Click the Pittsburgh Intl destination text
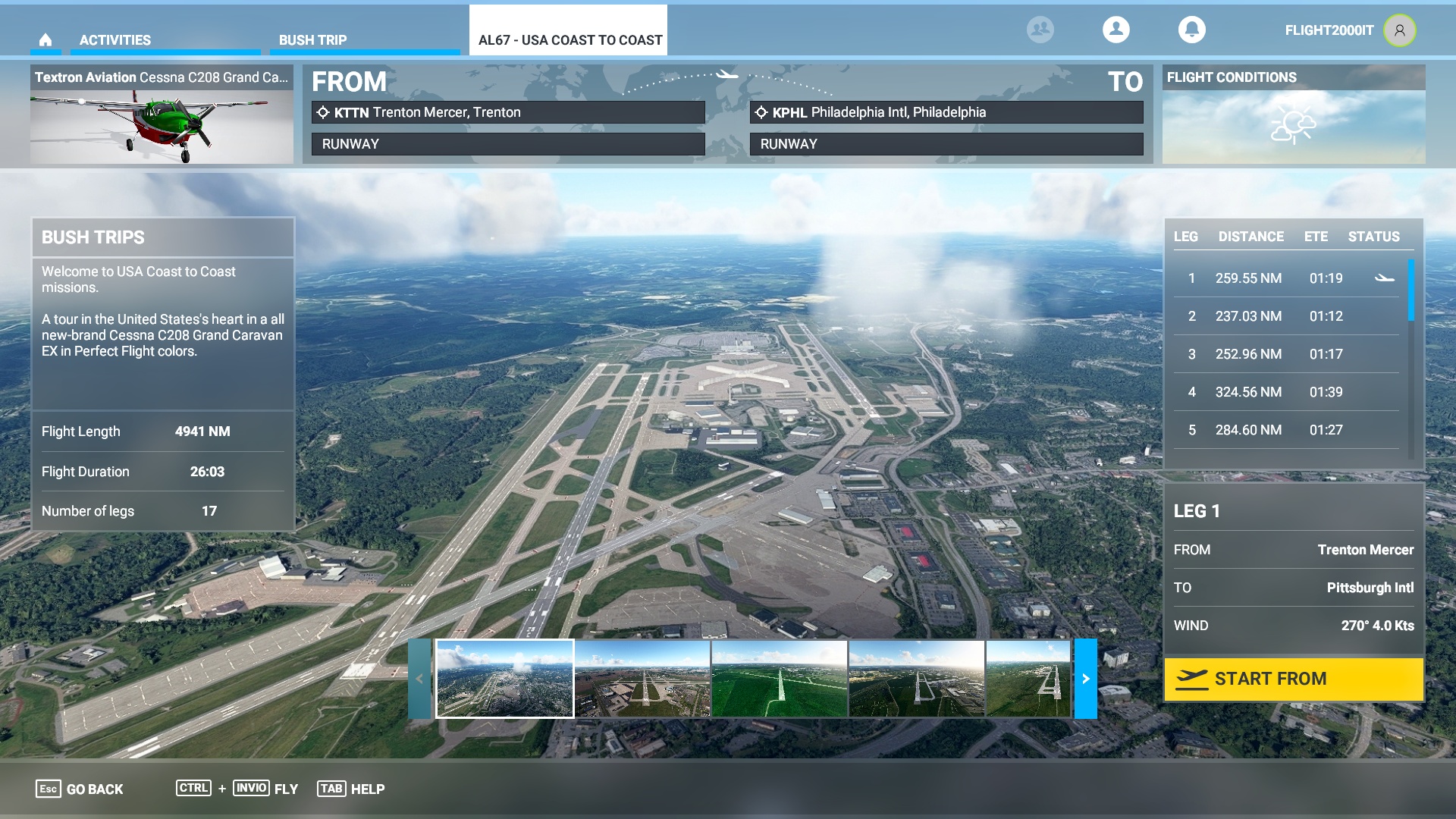This screenshot has width=1456, height=819. coord(1370,588)
